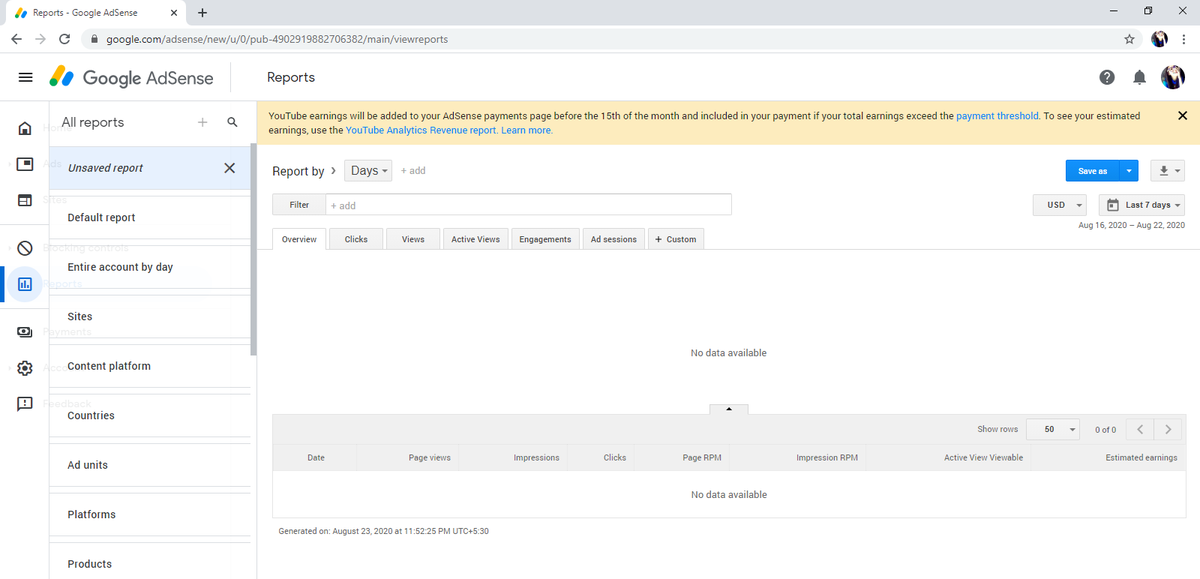The height and width of the screenshot is (579, 1200).
Task: Open the Save as dropdown arrow
Action: [x=1130, y=171]
